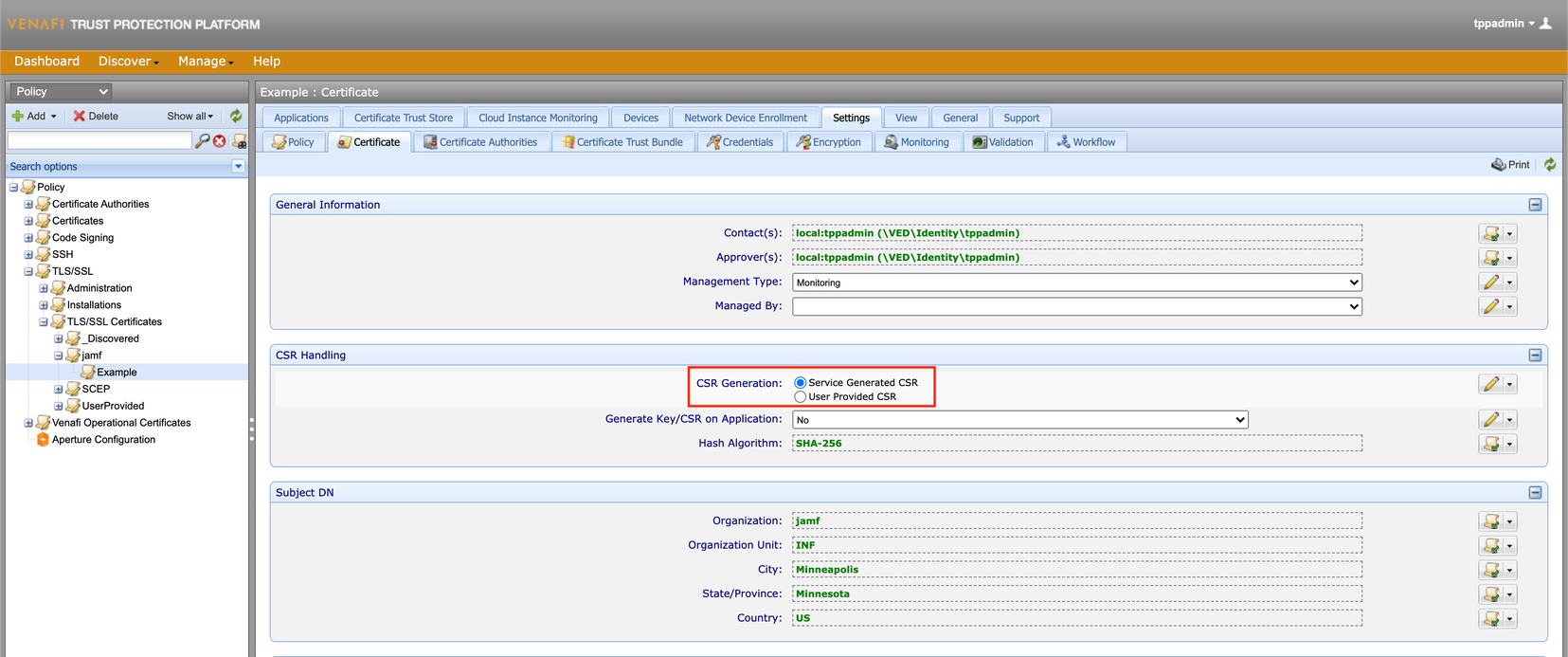Click the pencil edit icon for Management Type
The width and height of the screenshot is (1568, 657).
click(x=1491, y=283)
